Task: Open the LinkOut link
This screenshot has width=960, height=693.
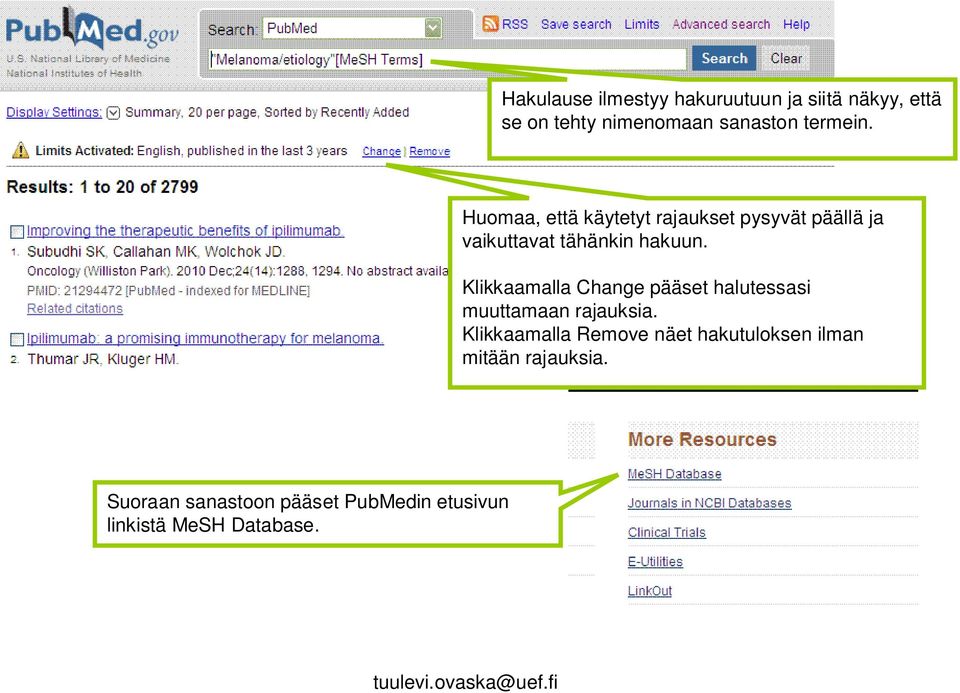Action: click(650, 591)
